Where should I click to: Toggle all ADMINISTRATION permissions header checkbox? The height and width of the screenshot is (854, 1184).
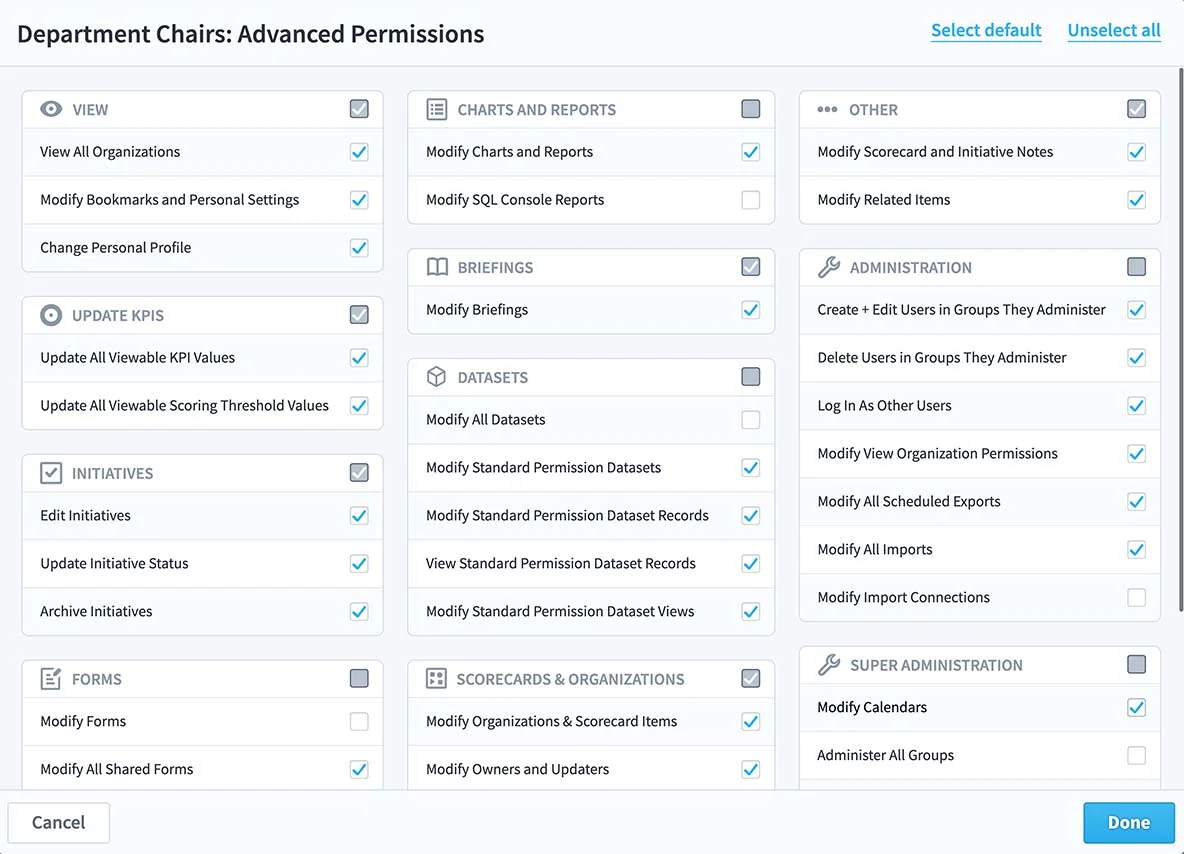coord(1136,267)
